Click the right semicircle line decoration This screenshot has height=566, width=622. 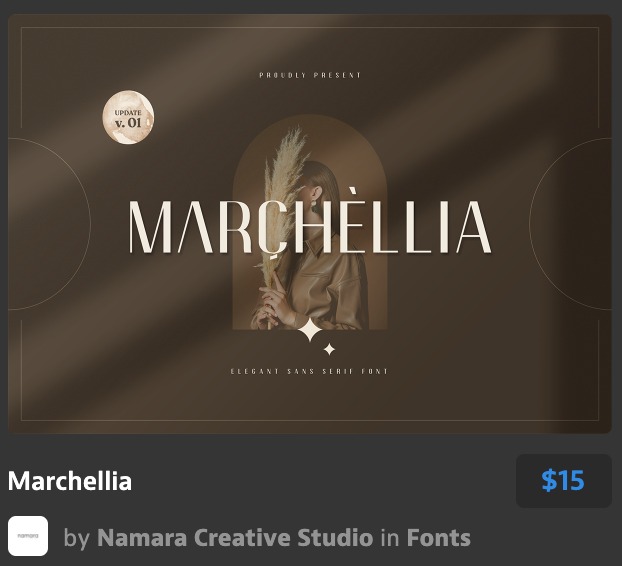pos(570,224)
